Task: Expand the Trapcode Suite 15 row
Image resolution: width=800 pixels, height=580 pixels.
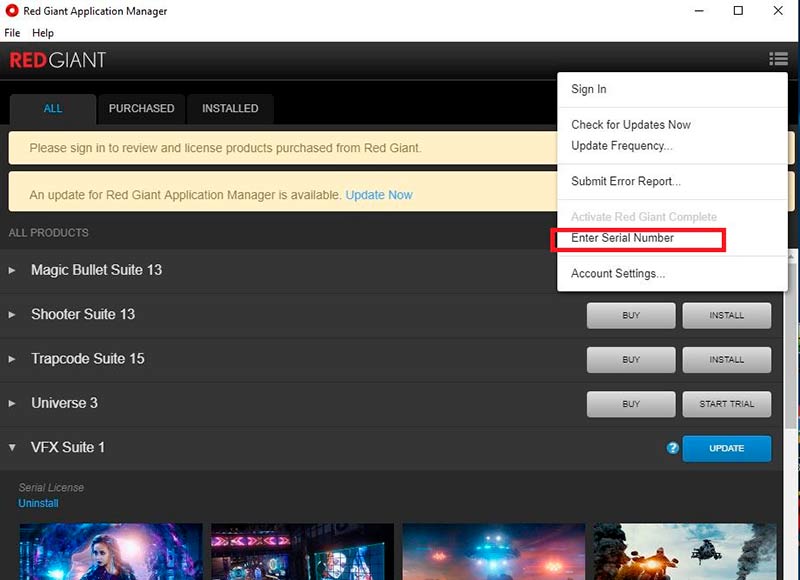Action: pos(12,359)
